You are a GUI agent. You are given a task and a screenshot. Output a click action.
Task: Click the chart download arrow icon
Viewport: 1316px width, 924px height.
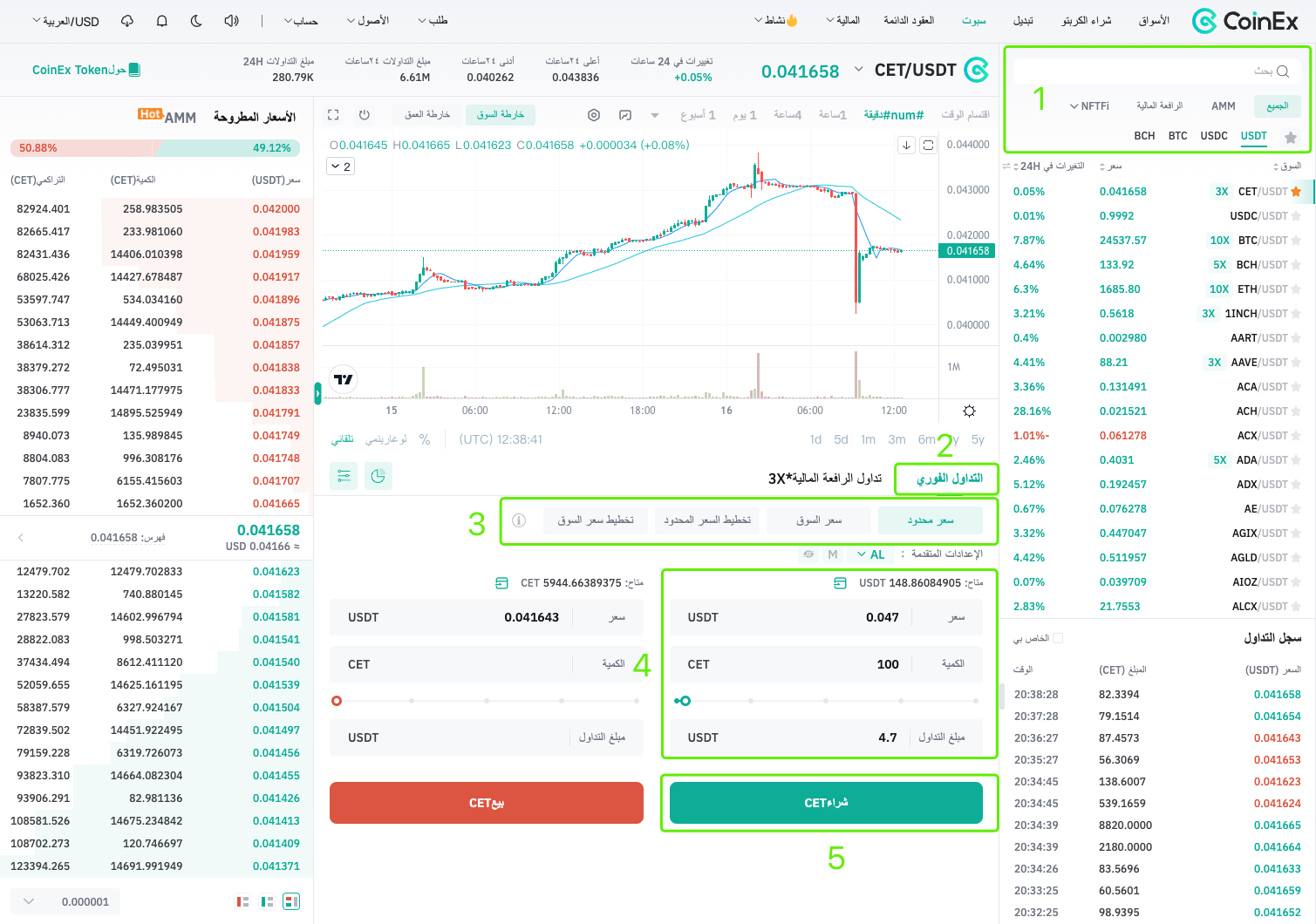click(907, 145)
